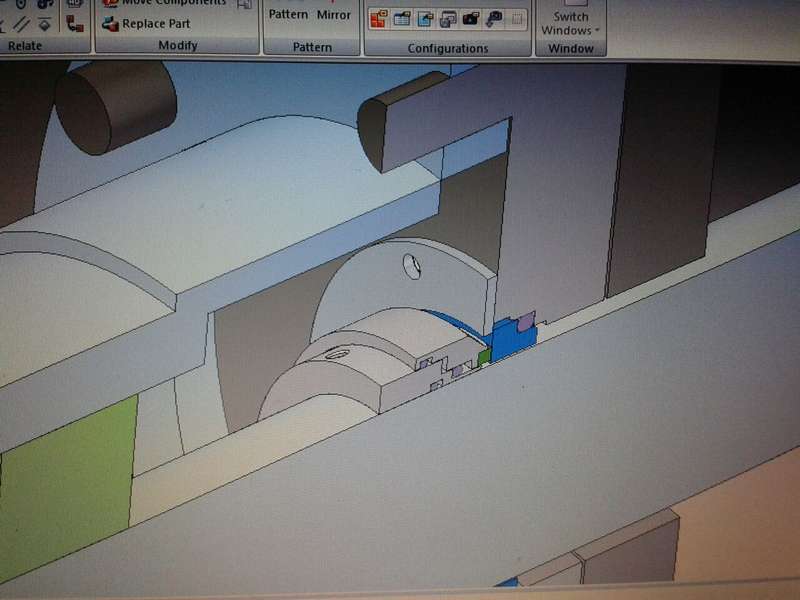Open the Pattern command

click(288, 14)
